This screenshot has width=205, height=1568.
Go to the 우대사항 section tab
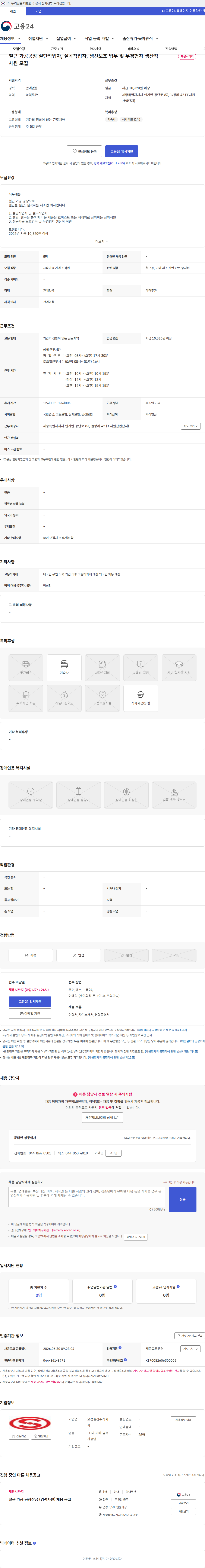[95, 49]
